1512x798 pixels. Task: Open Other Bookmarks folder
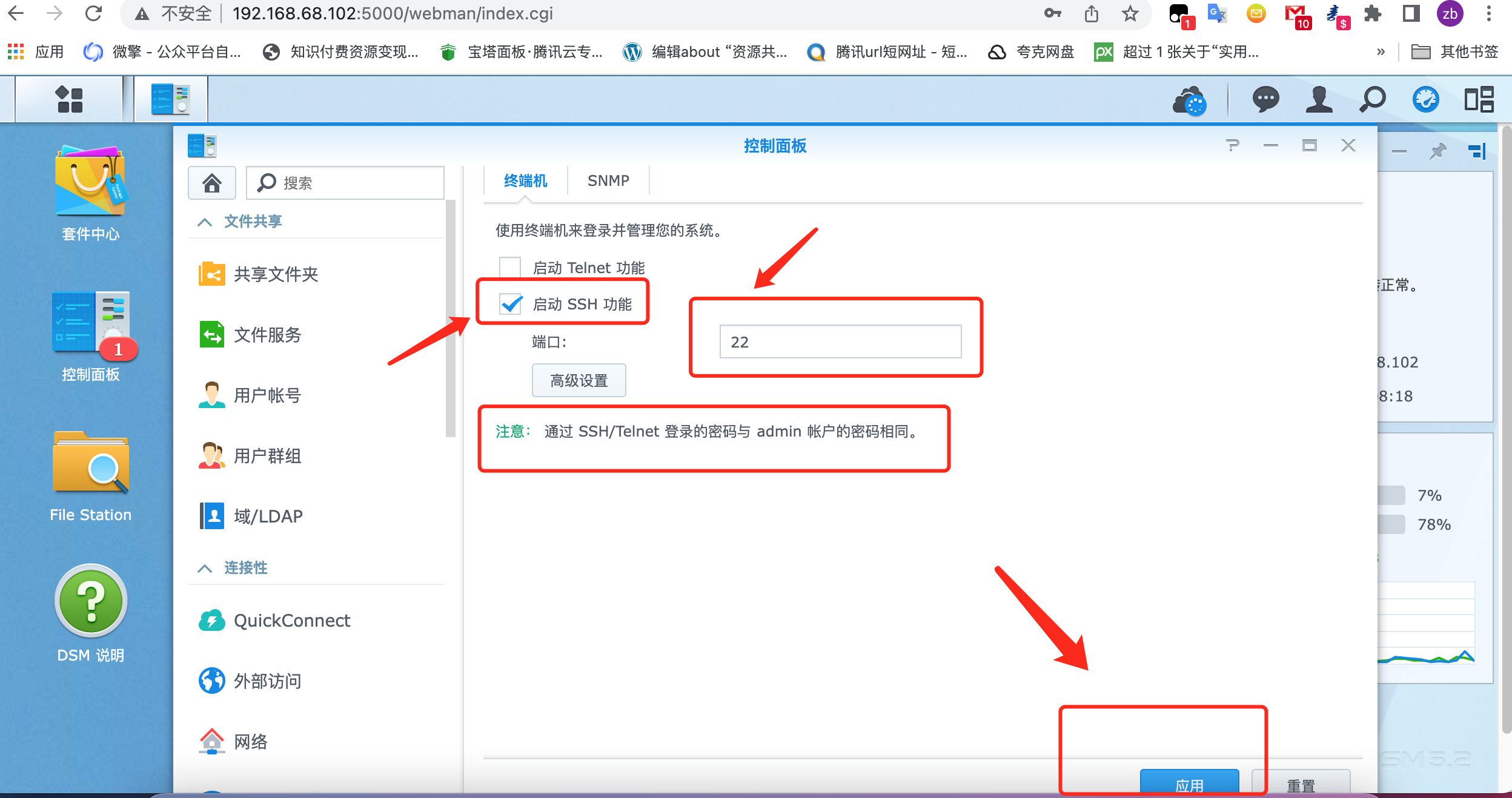pyautogui.click(x=1454, y=52)
